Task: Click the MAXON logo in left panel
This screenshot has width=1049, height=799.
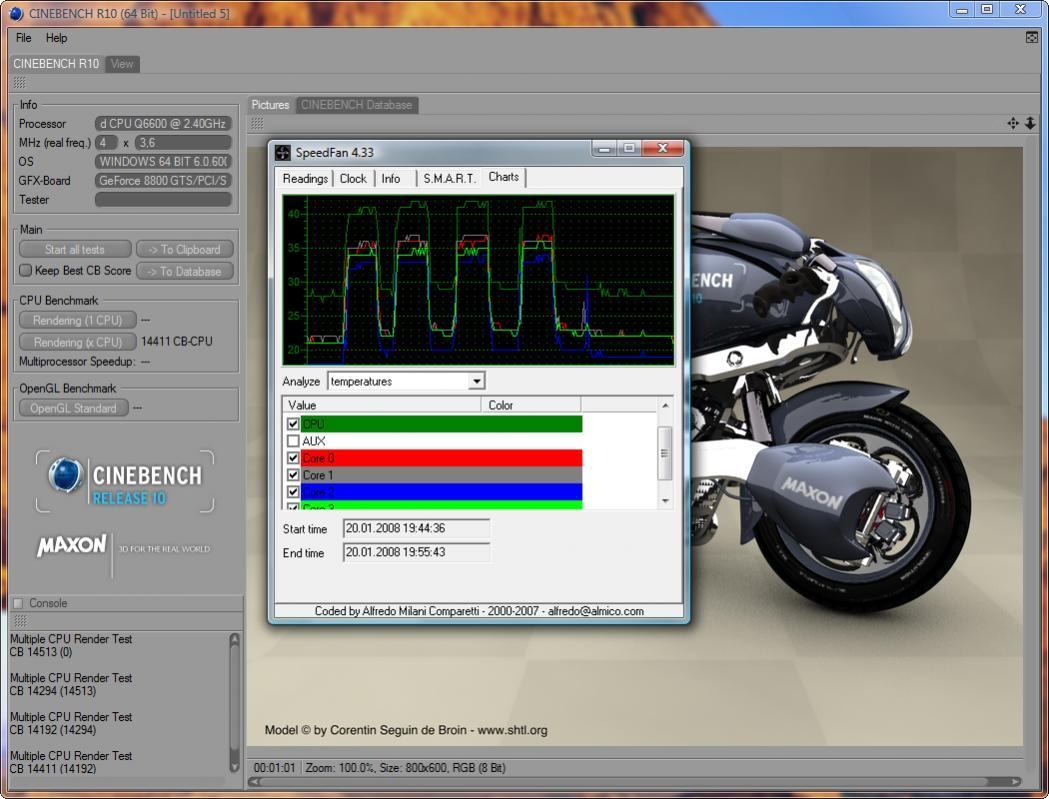Action: pos(72,545)
